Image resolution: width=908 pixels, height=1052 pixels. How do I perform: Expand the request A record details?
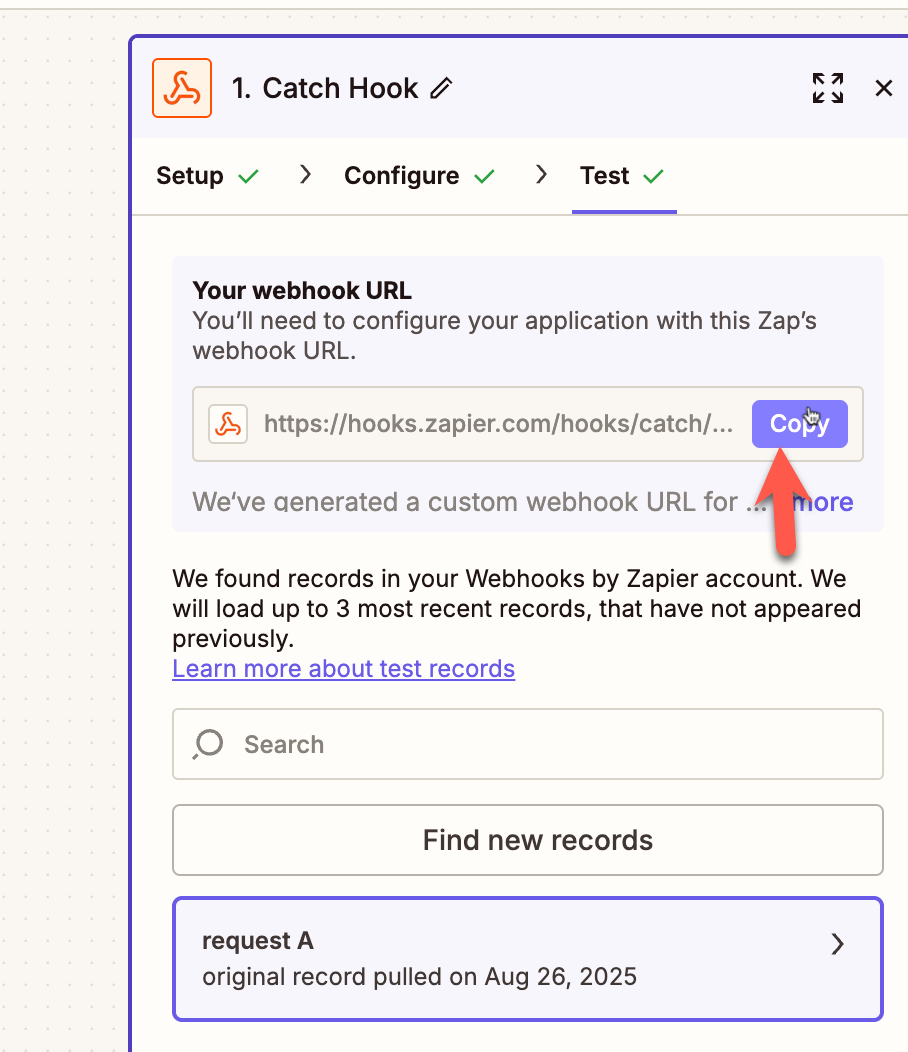pos(837,943)
